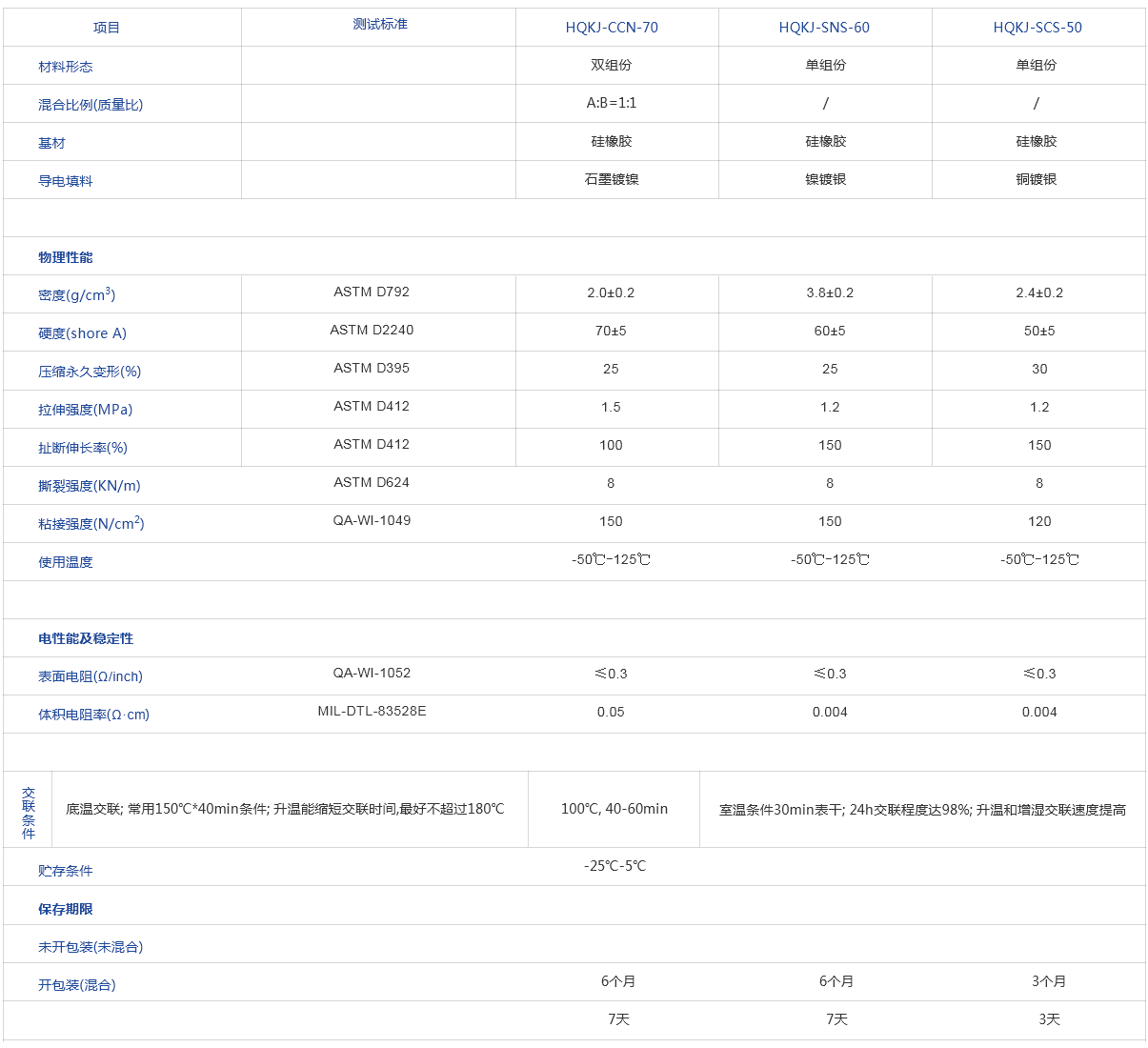Click the HQKJ-CCN-70 column header

612,28
